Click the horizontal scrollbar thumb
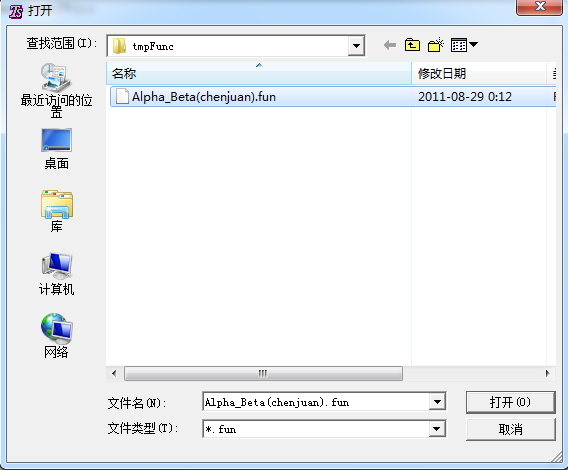This screenshot has width=568, height=470. coord(263,373)
